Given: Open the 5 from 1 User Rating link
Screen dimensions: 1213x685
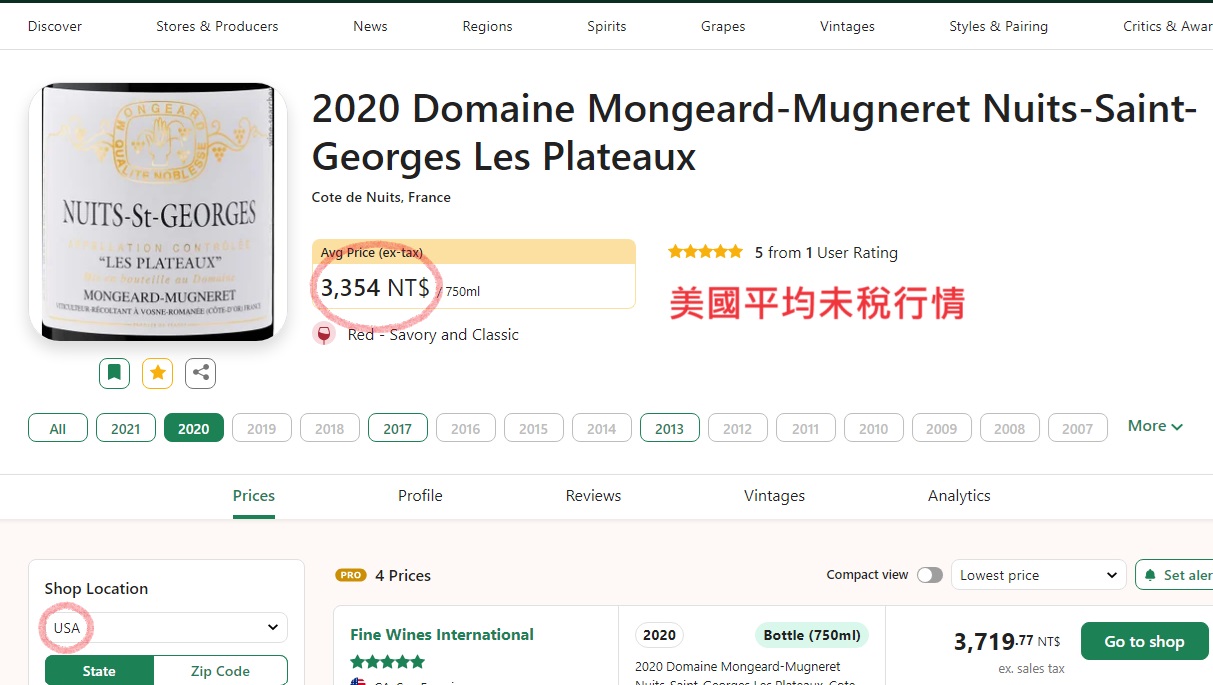Looking at the screenshot, I should coord(826,252).
